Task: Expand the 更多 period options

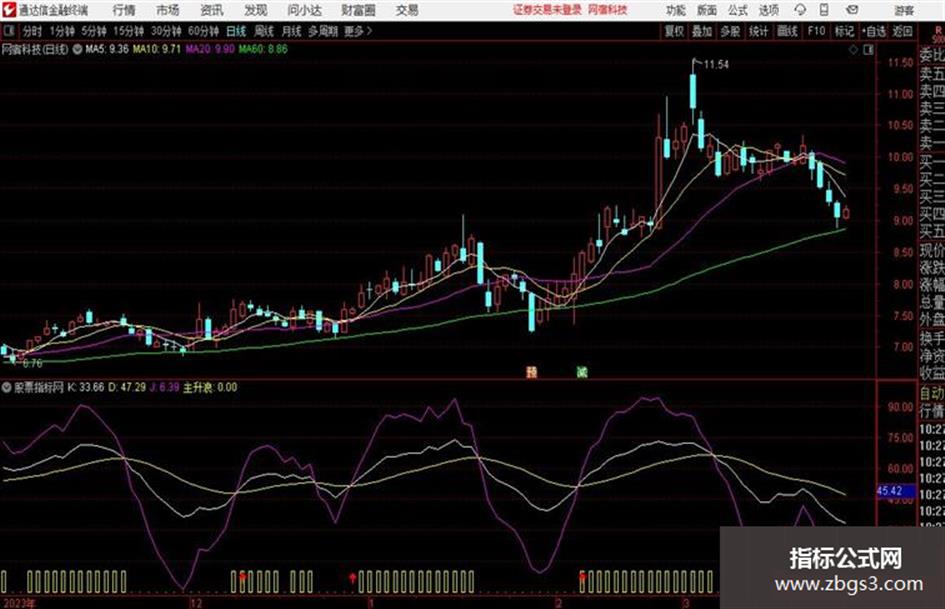Action: click(x=358, y=31)
